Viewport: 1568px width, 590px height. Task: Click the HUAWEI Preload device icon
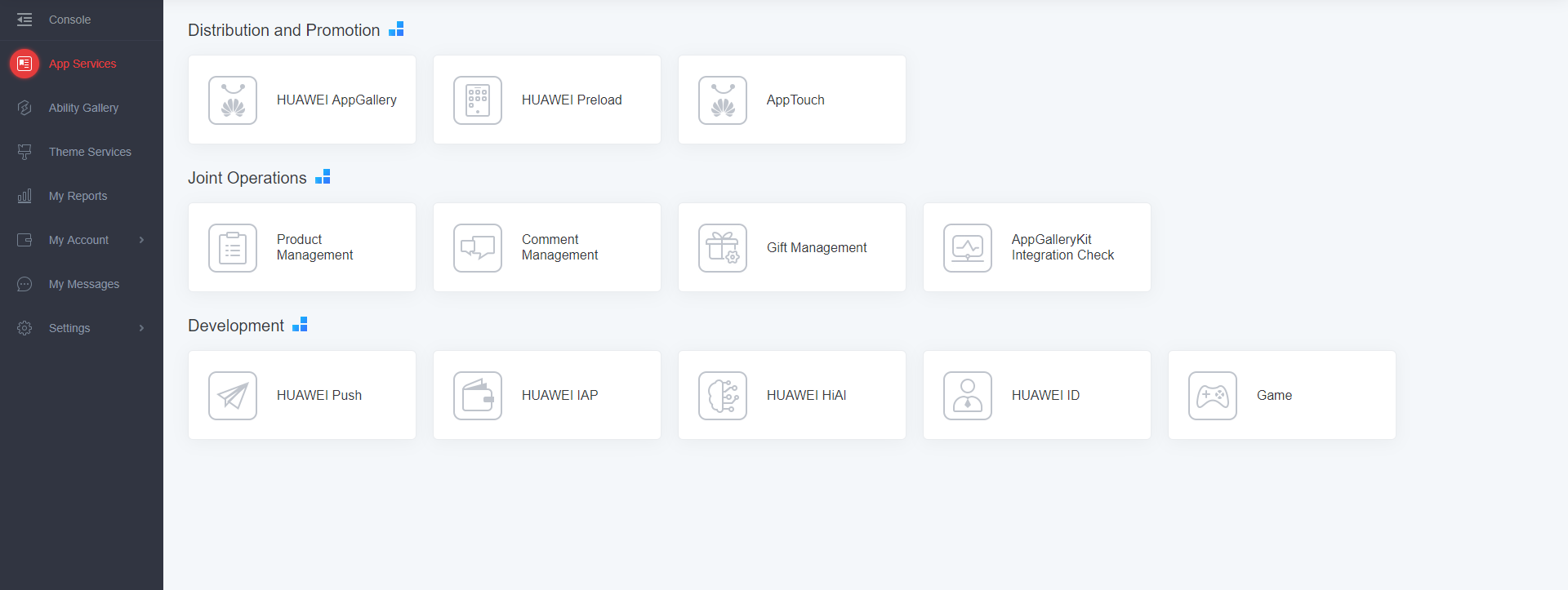click(478, 100)
